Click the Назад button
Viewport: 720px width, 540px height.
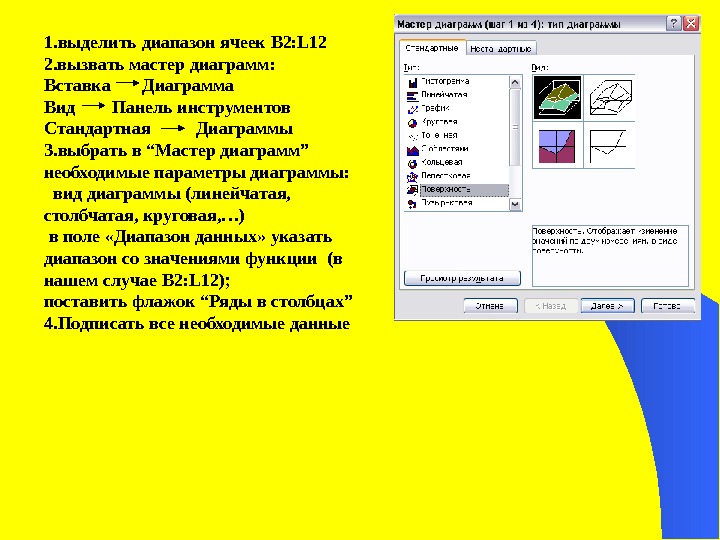click(551, 306)
